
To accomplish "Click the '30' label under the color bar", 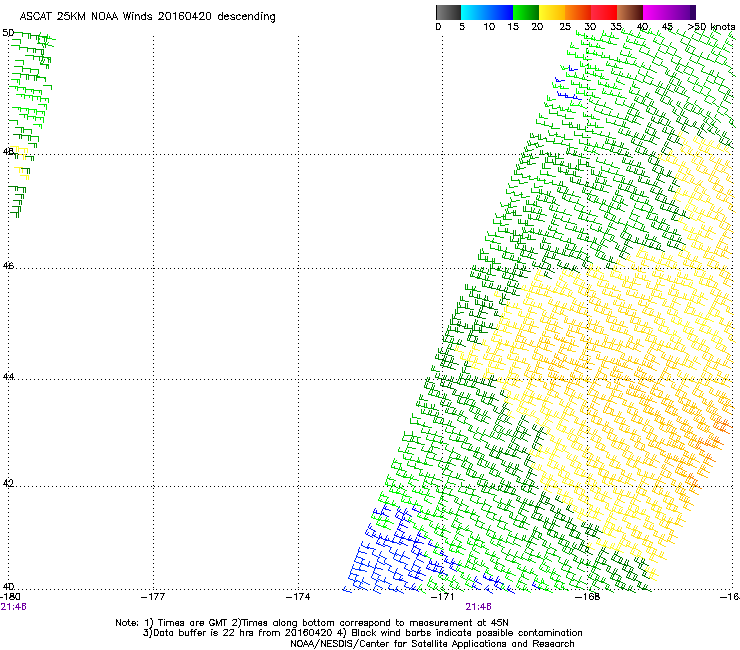I will click(x=590, y=27).
